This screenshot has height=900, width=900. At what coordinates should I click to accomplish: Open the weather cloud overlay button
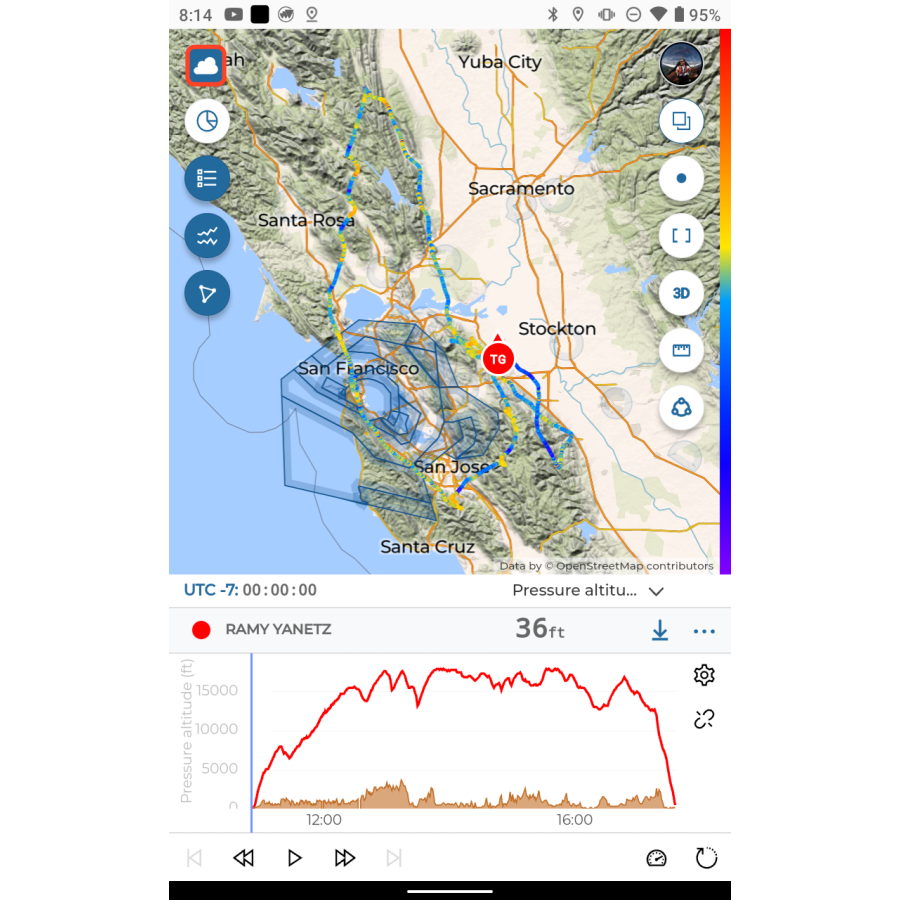pos(206,66)
